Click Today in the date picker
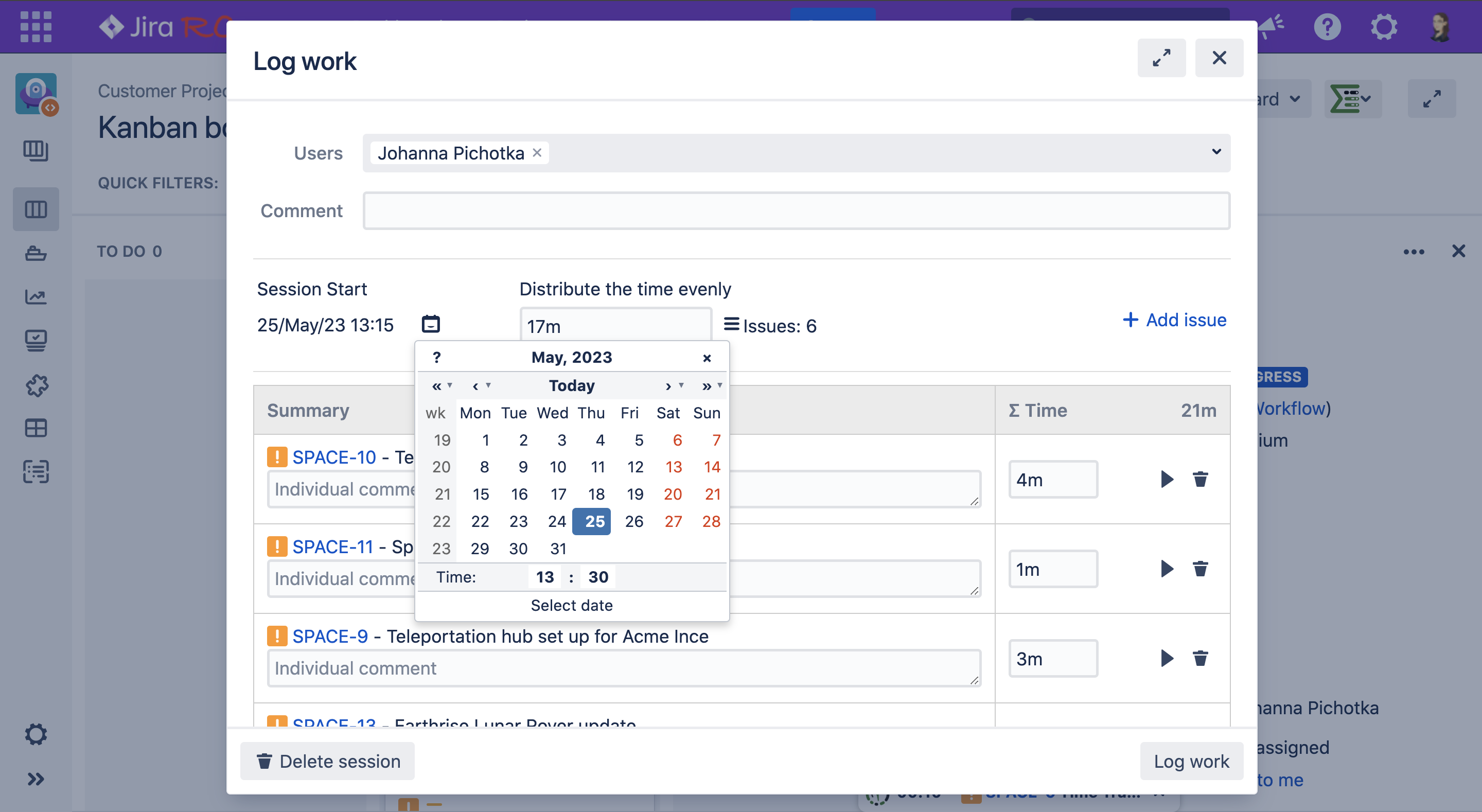1482x812 pixels. coord(571,385)
